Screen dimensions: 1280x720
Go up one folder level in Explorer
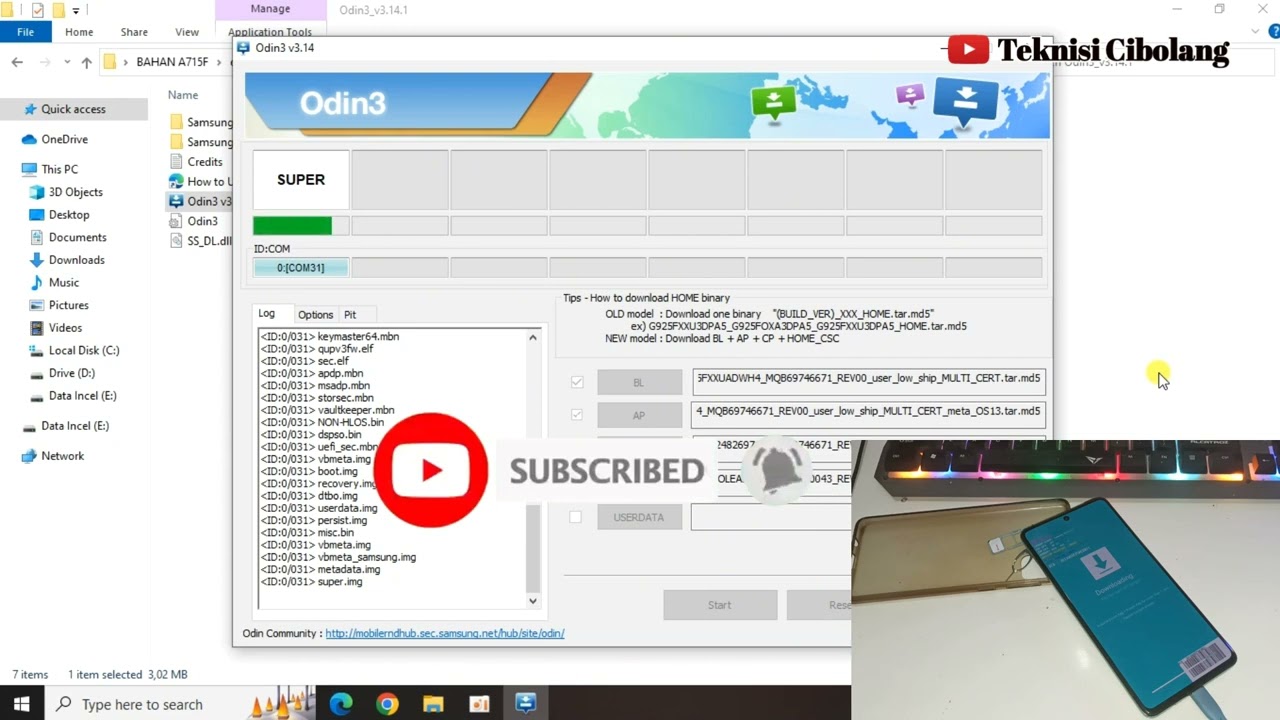[87, 62]
